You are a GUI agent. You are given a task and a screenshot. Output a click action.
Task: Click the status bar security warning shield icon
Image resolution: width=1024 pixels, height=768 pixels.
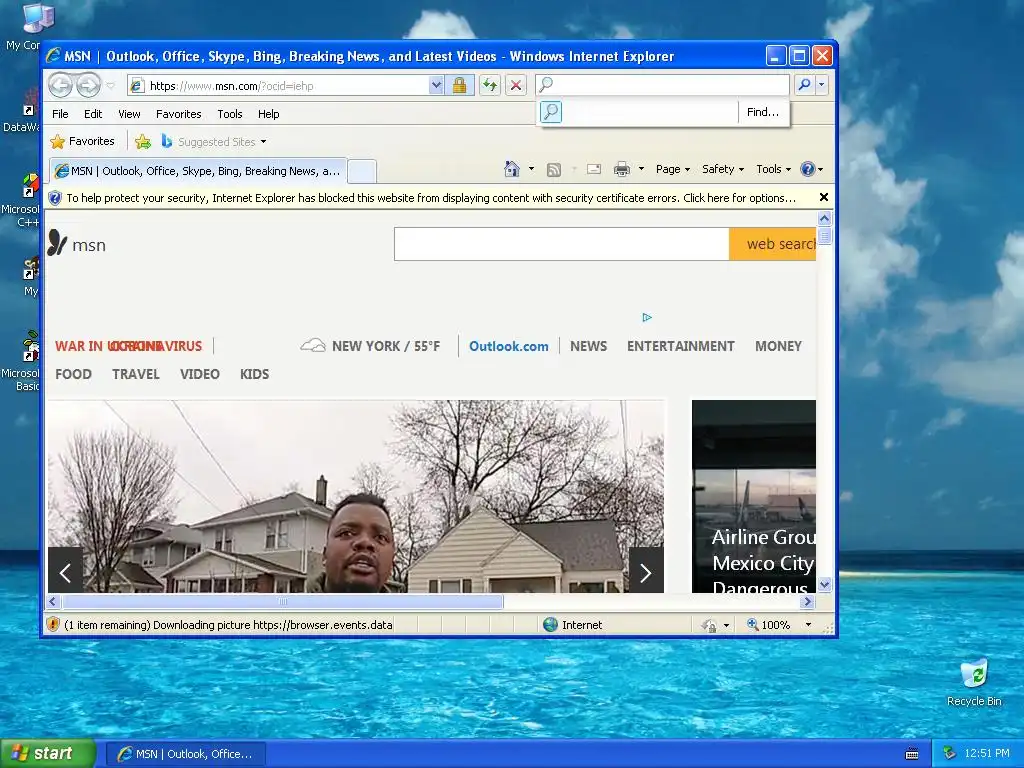53,624
